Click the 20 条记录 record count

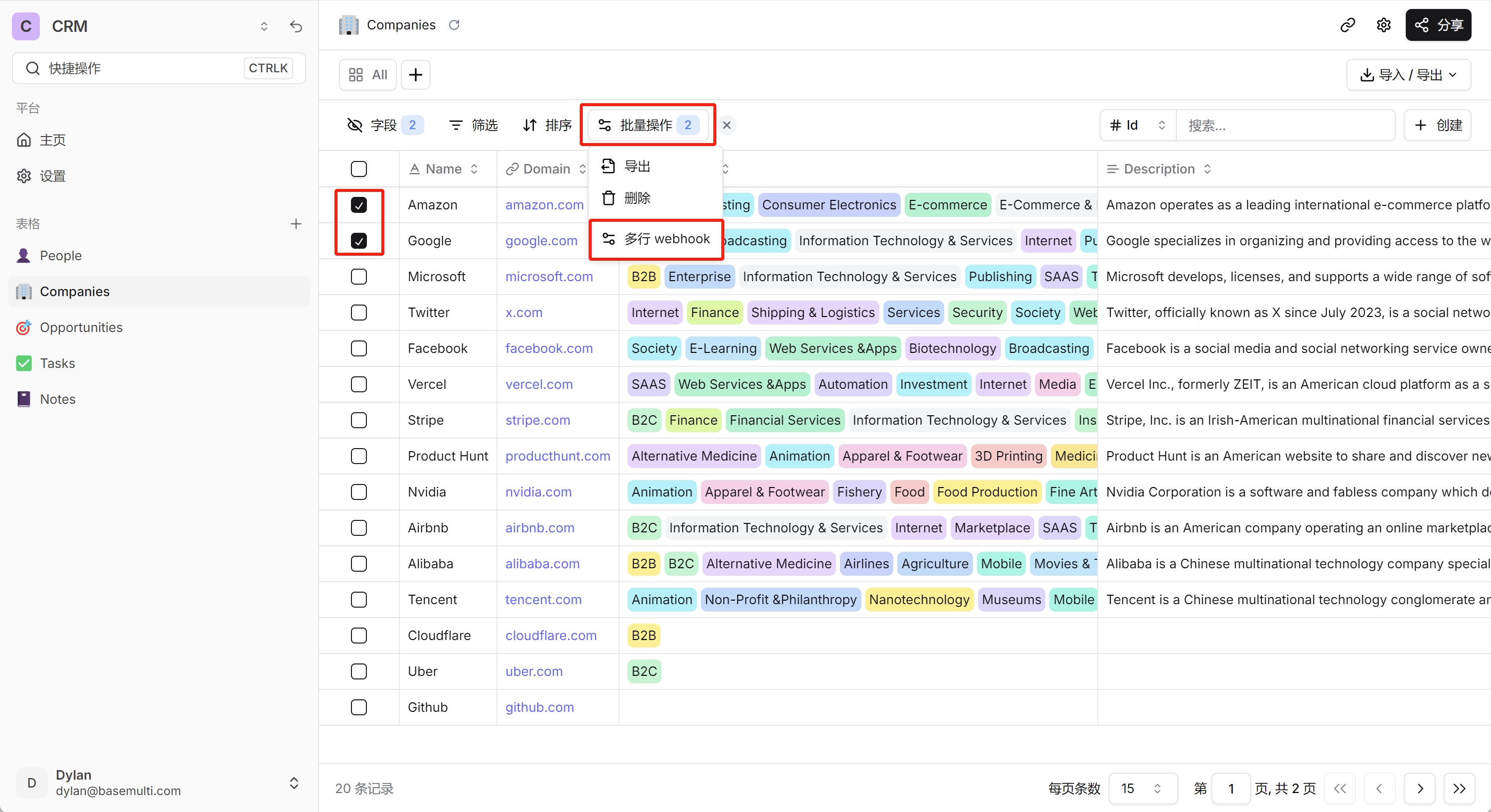(x=364, y=788)
